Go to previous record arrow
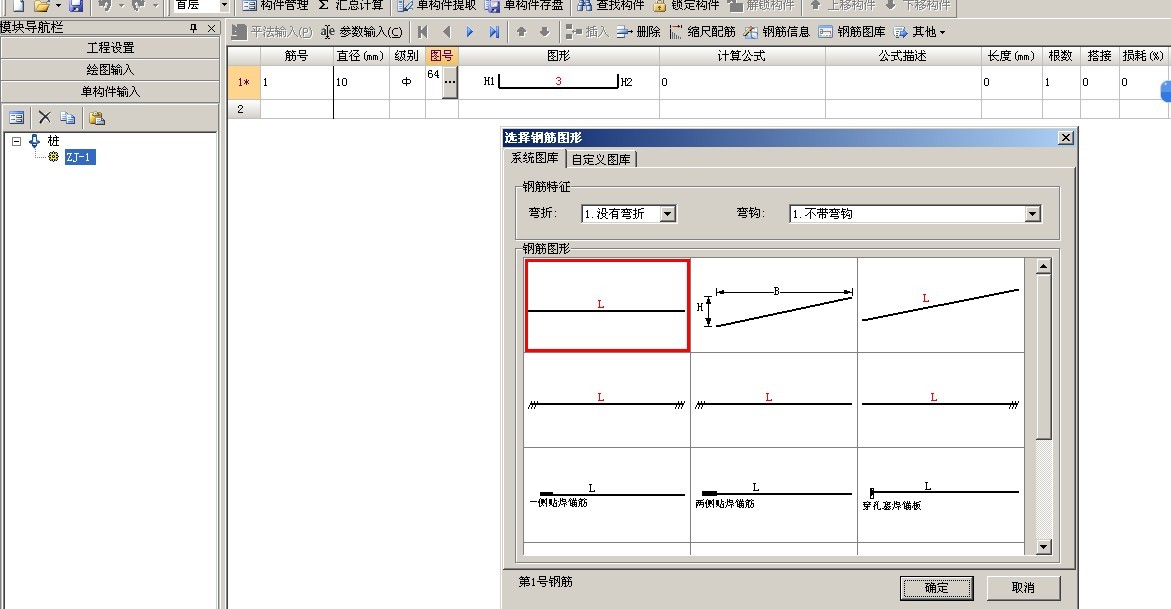The width and height of the screenshot is (1171, 609). point(447,32)
